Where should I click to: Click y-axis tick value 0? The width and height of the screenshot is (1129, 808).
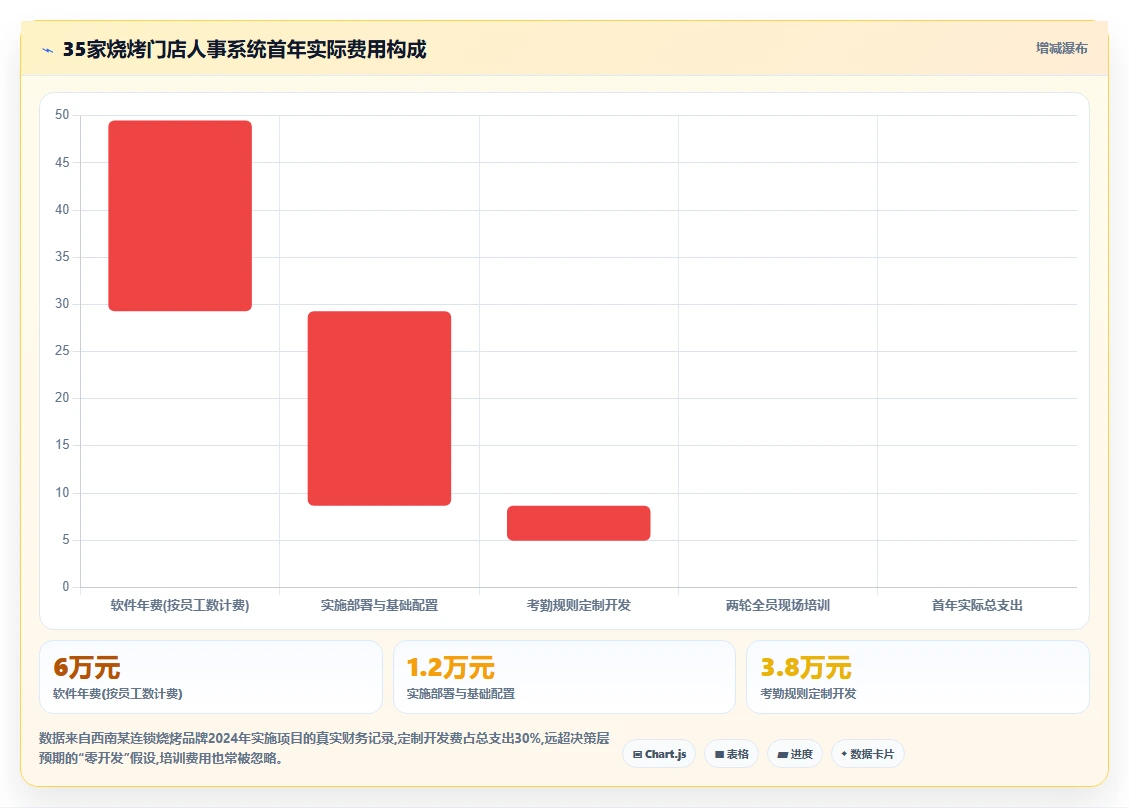(x=66, y=587)
